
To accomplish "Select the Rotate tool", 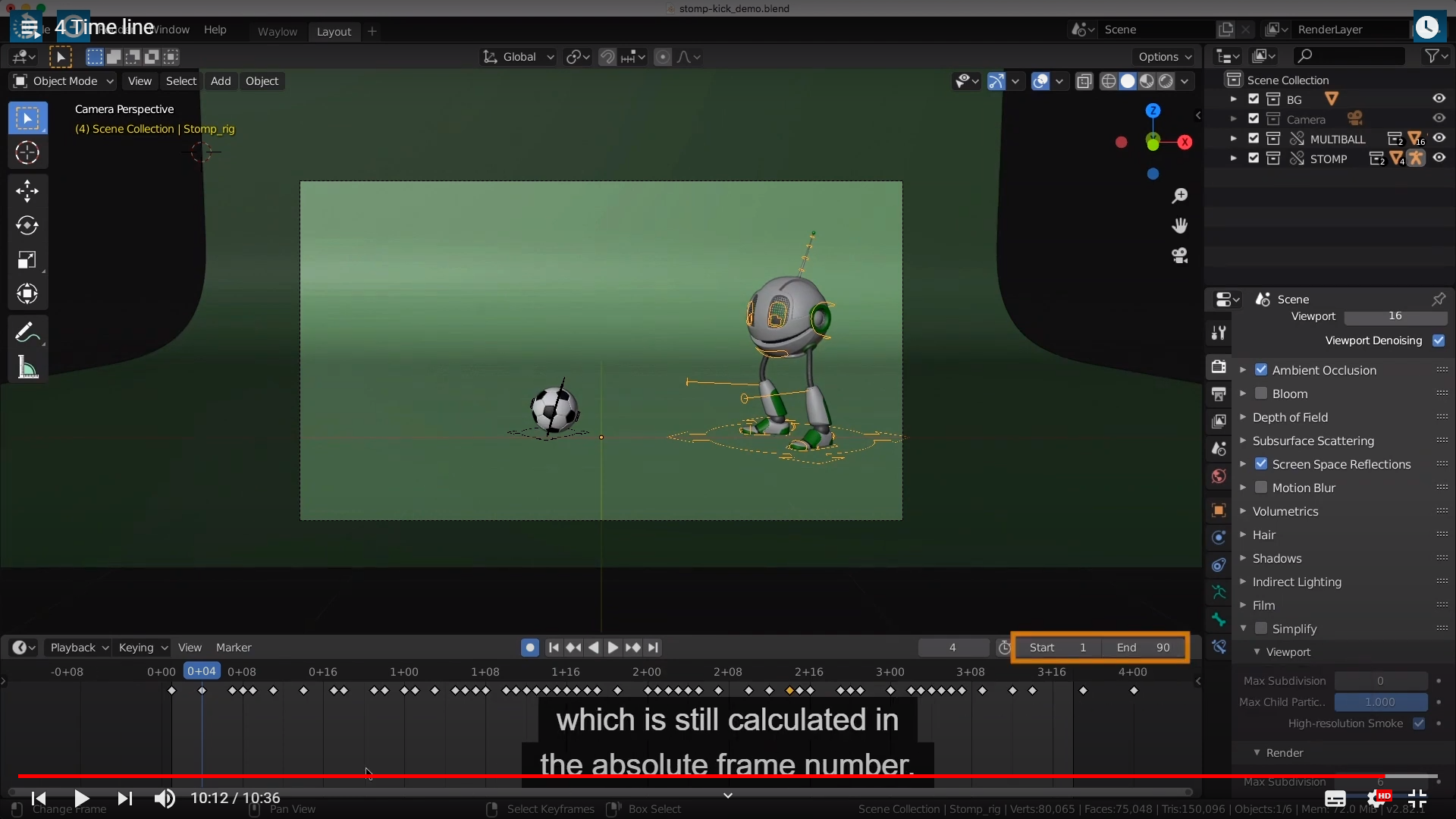I will (x=27, y=225).
